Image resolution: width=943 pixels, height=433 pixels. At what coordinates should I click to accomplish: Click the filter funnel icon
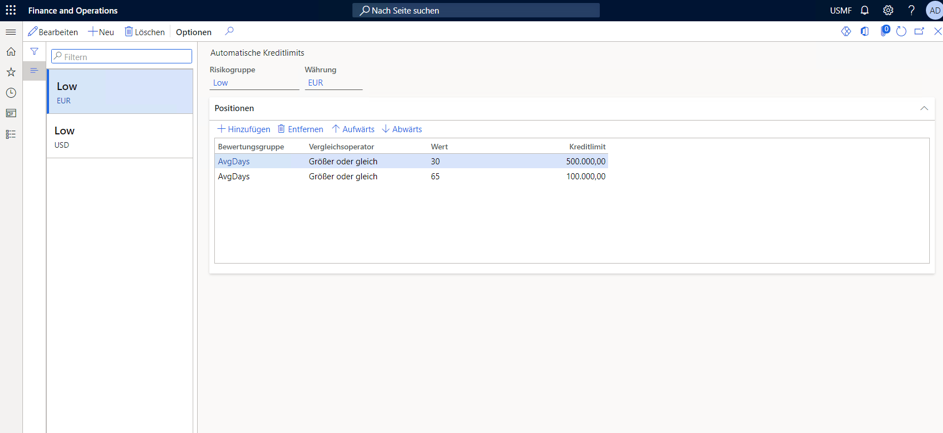click(x=34, y=52)
